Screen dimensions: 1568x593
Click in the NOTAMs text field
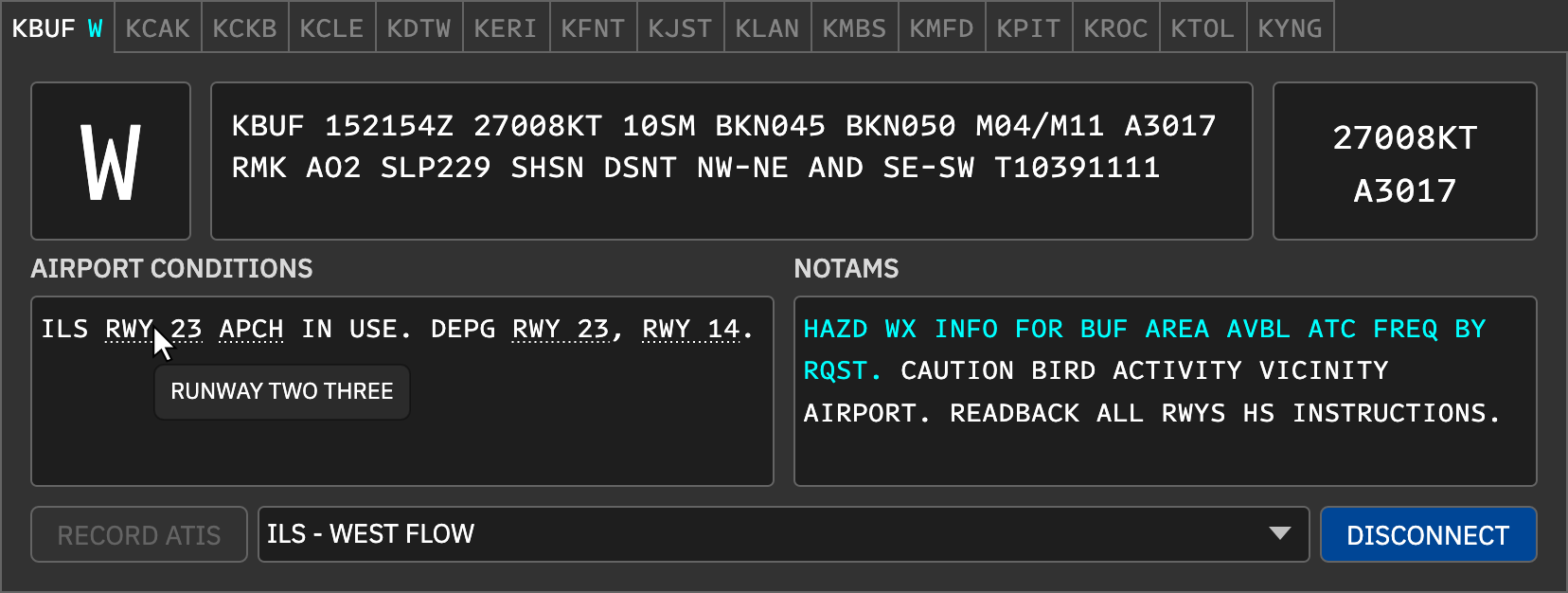(1166, 391)
